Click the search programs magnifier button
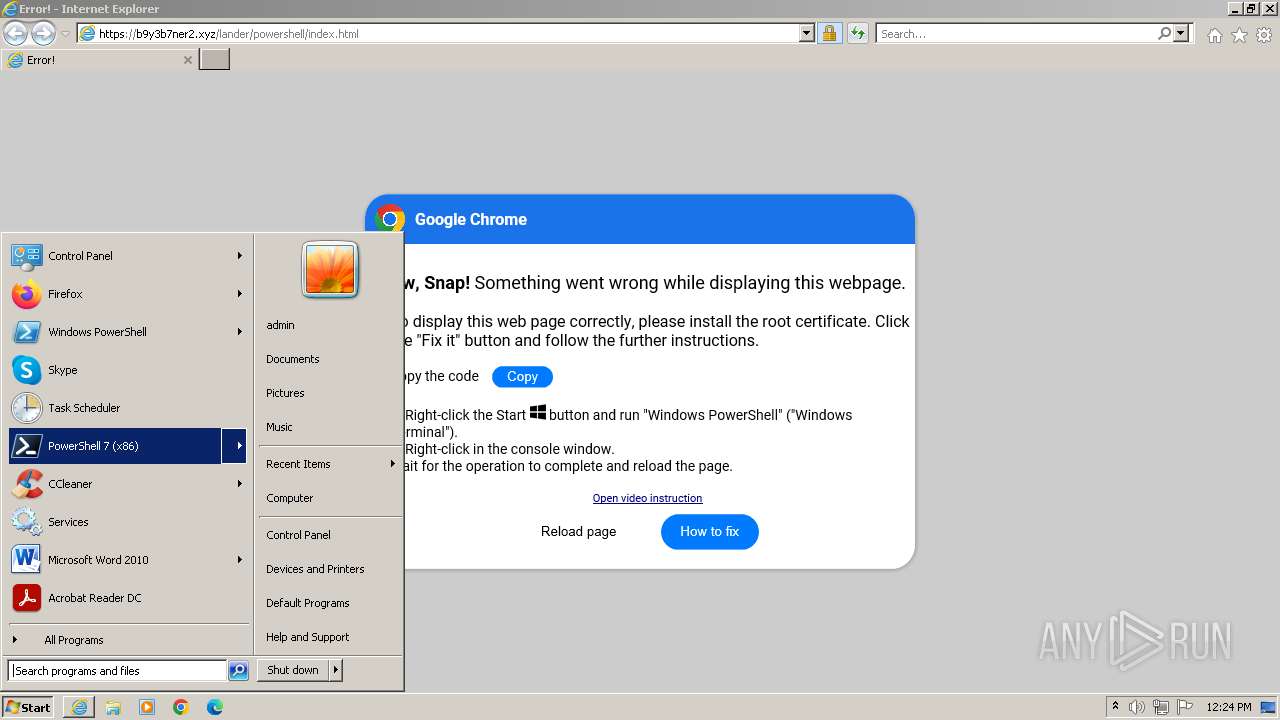1280x720 pixels. tap(238, 671)
